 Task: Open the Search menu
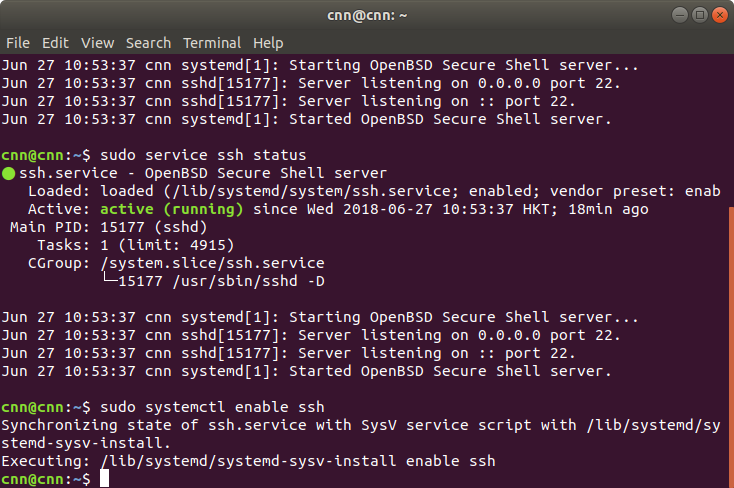[148, 43]
